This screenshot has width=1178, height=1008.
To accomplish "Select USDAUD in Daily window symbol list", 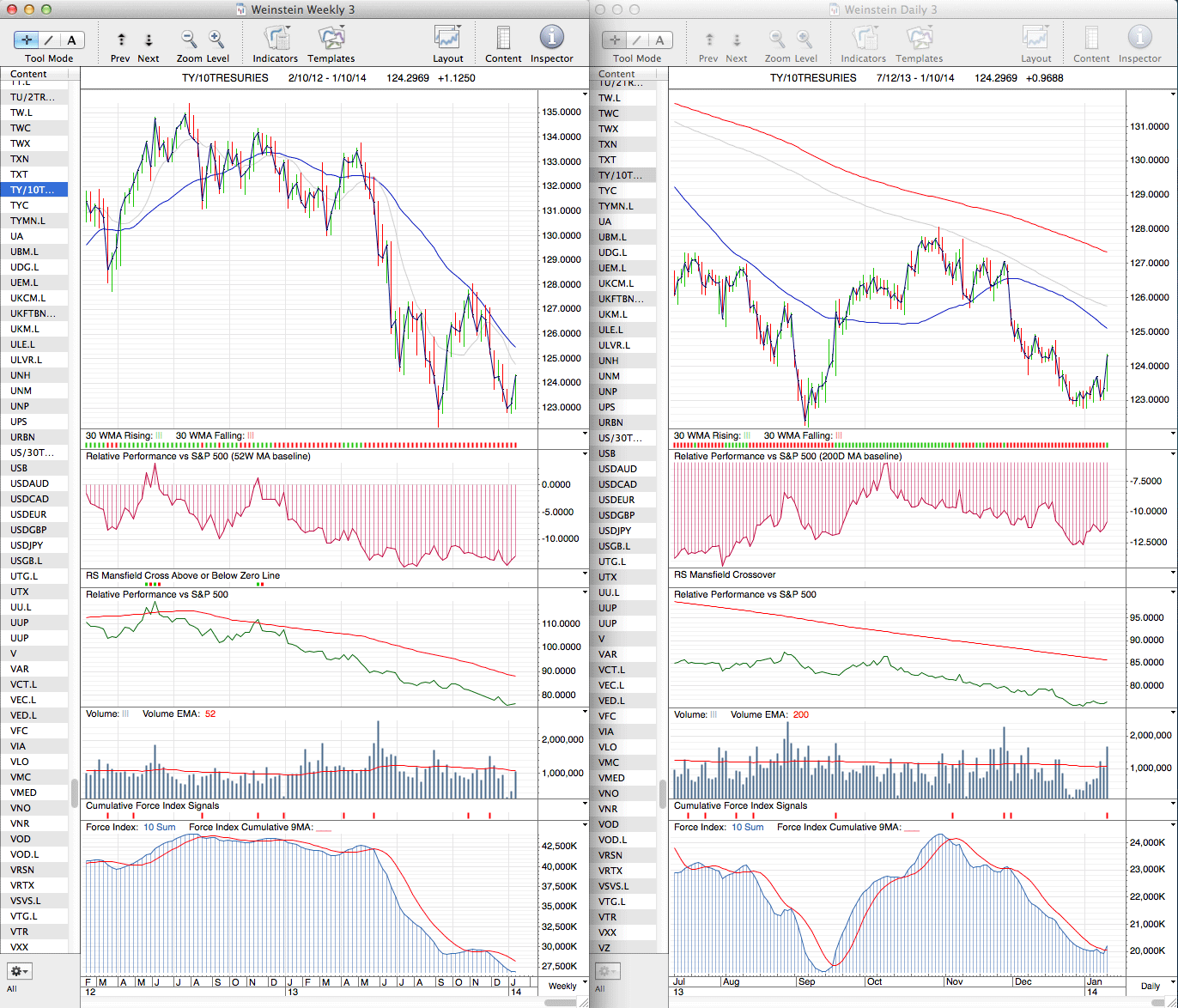I will pyautogui.click(x=617, y=469).
